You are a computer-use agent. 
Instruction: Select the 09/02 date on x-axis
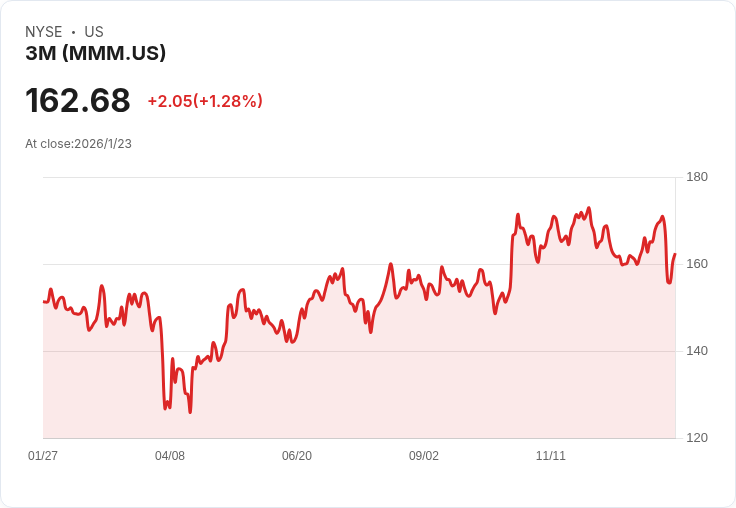point(424,456)
